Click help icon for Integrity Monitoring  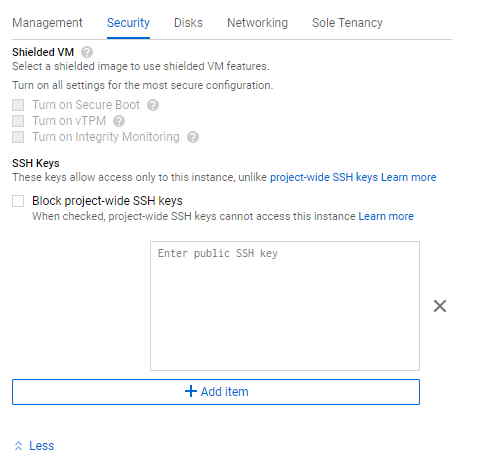(x=193, y=137)
